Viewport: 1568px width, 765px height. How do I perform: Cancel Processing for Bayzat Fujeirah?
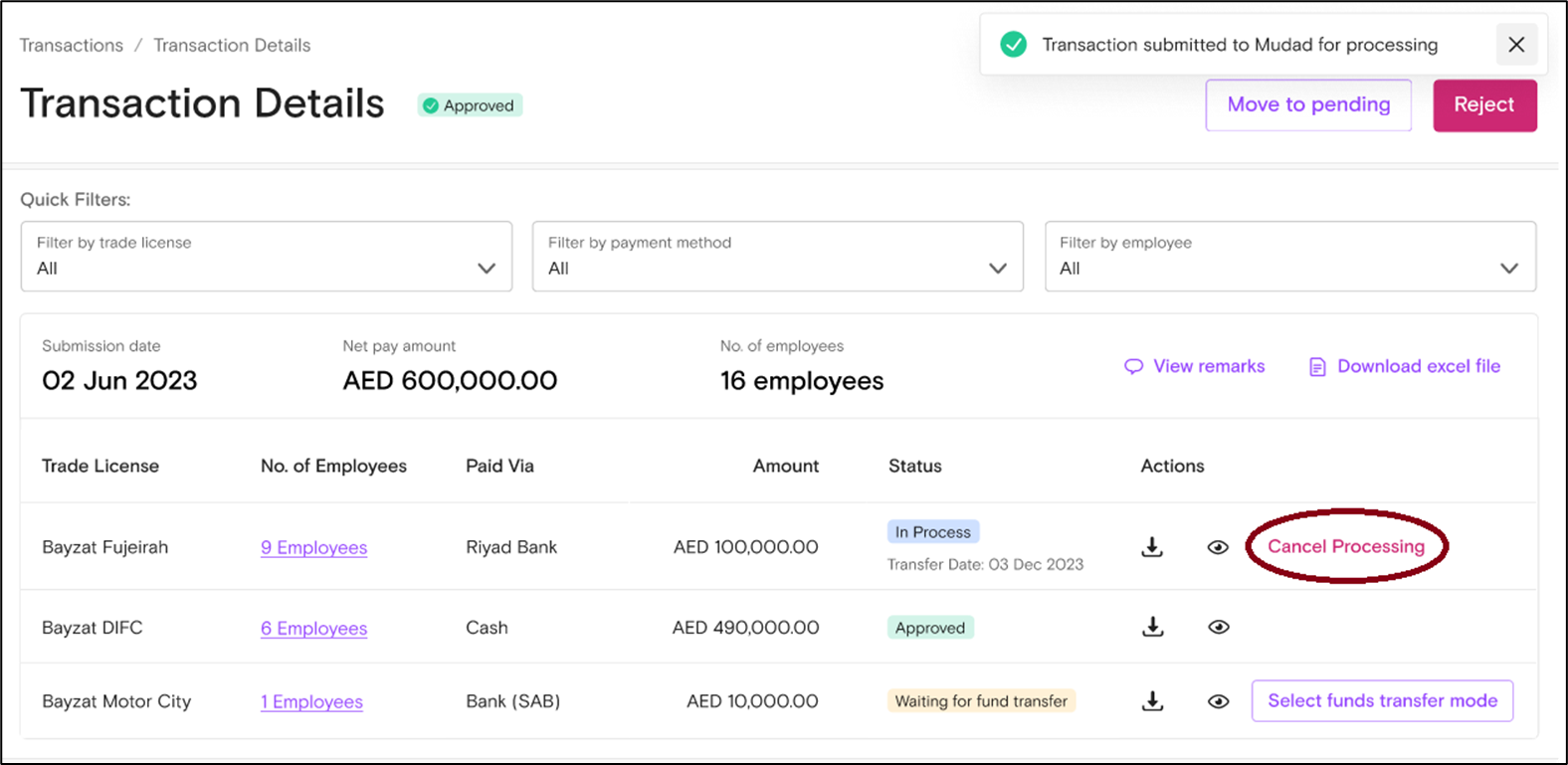tap(1345, 546)
